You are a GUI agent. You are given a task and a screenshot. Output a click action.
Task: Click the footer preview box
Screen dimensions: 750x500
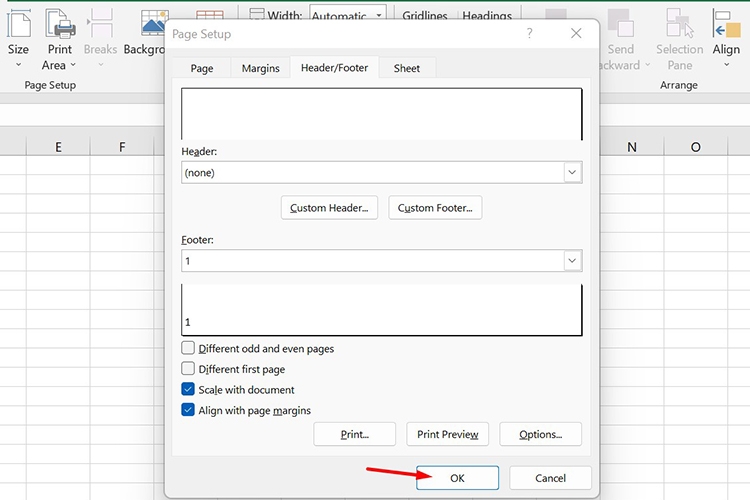pyautogui.click(x=381, y=310)
